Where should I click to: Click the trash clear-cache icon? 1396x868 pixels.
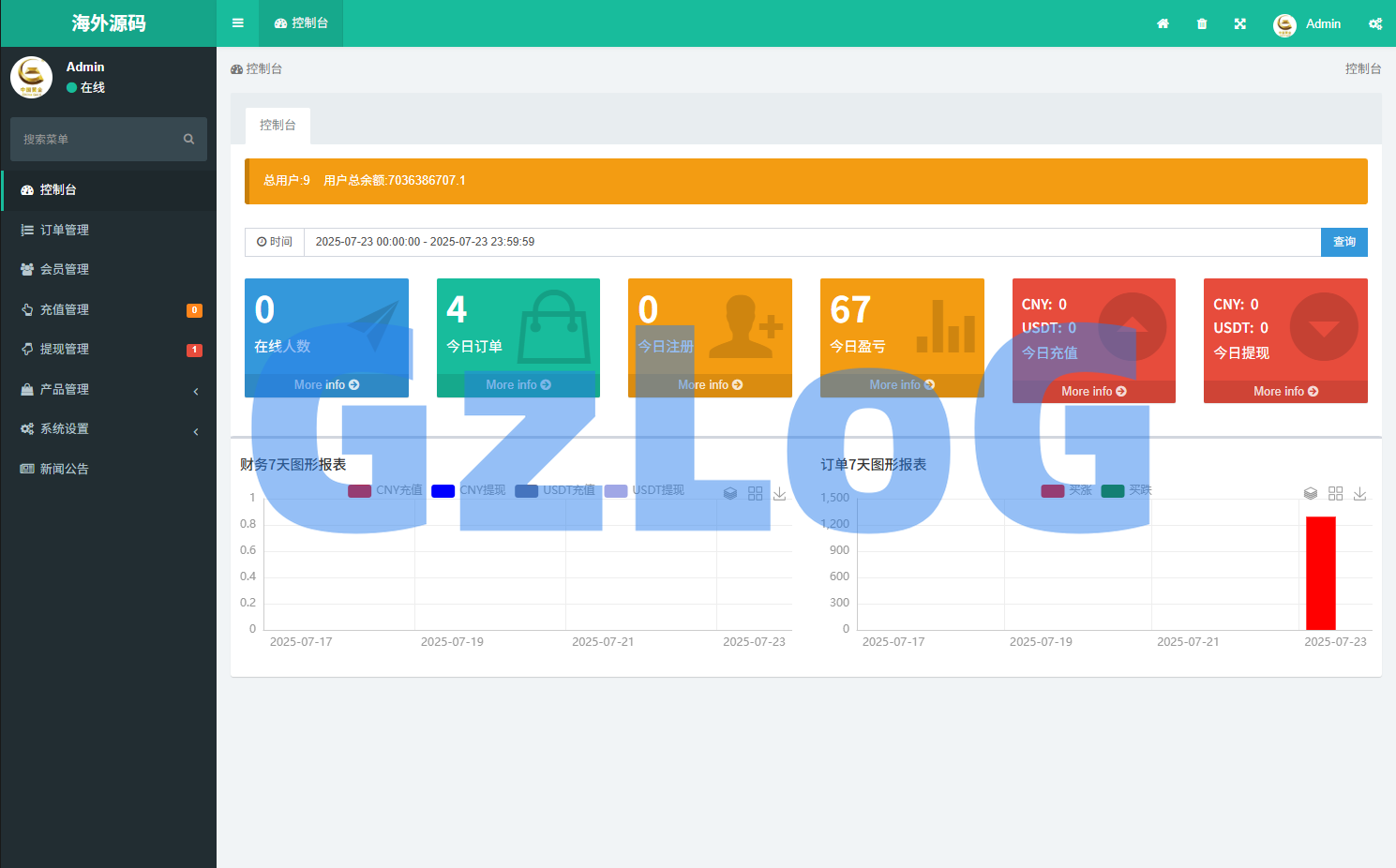click(x=1202, y=23)
